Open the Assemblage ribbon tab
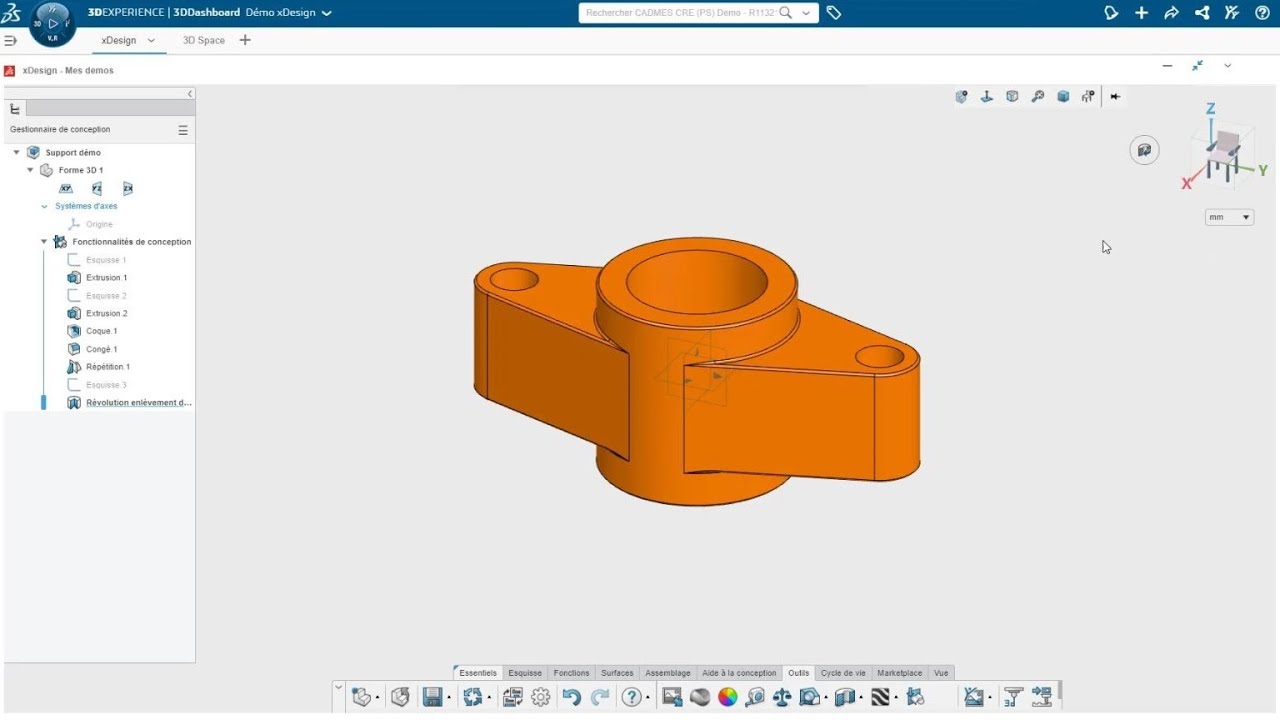The height and width of the screenshot is (720, 1280). point(668,673)
